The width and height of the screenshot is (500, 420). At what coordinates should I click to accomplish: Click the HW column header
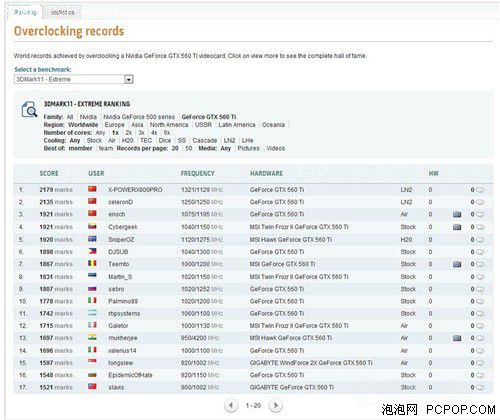(x=434, y=173)
